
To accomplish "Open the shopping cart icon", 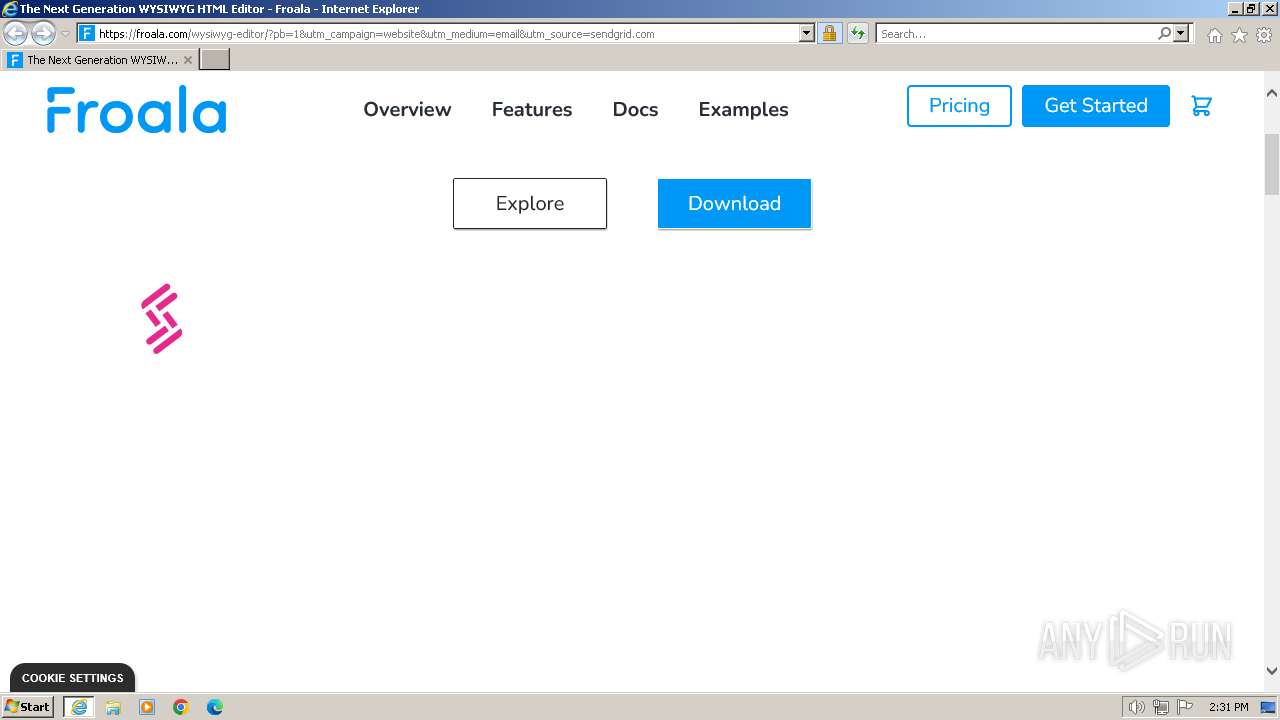I will click(x=1202, y=106).
